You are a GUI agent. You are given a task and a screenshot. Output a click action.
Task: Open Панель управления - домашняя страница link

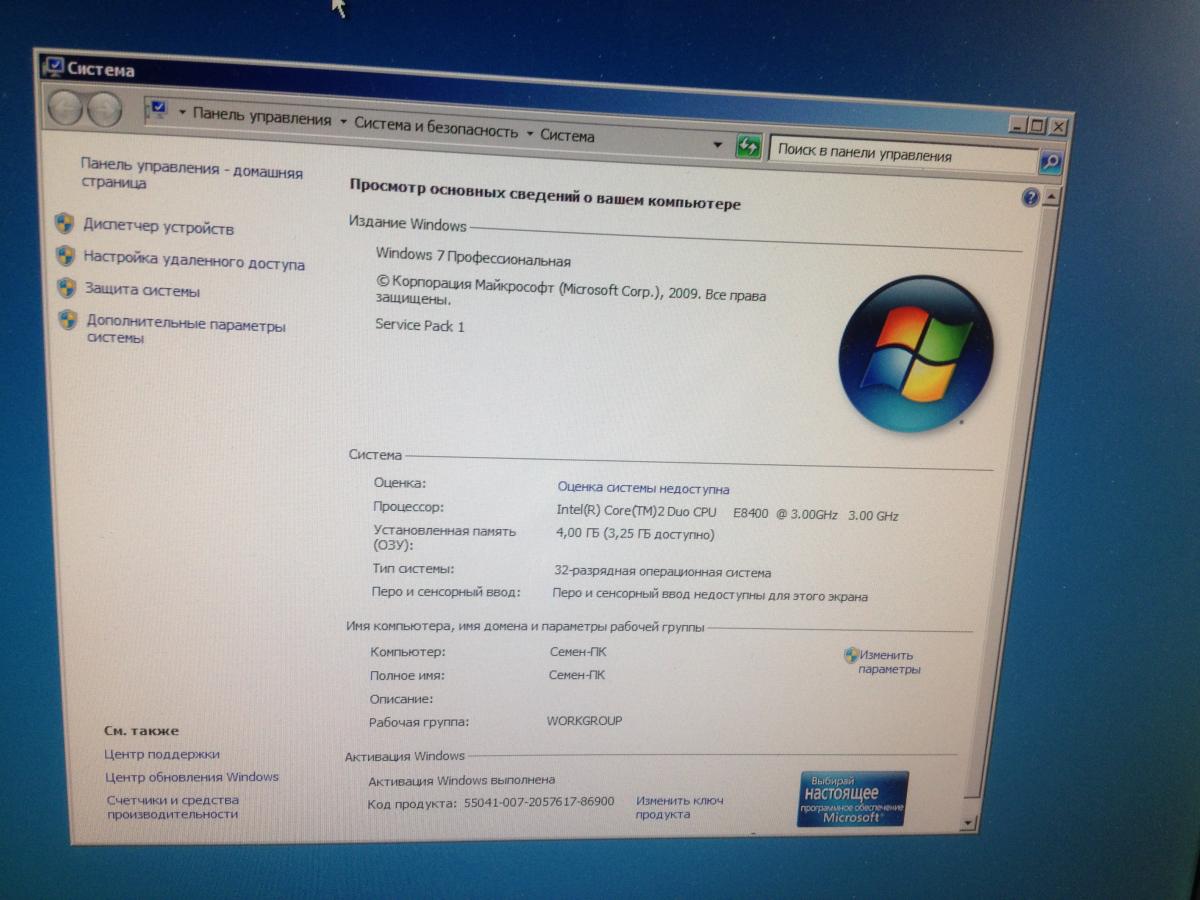pos(191,173)
